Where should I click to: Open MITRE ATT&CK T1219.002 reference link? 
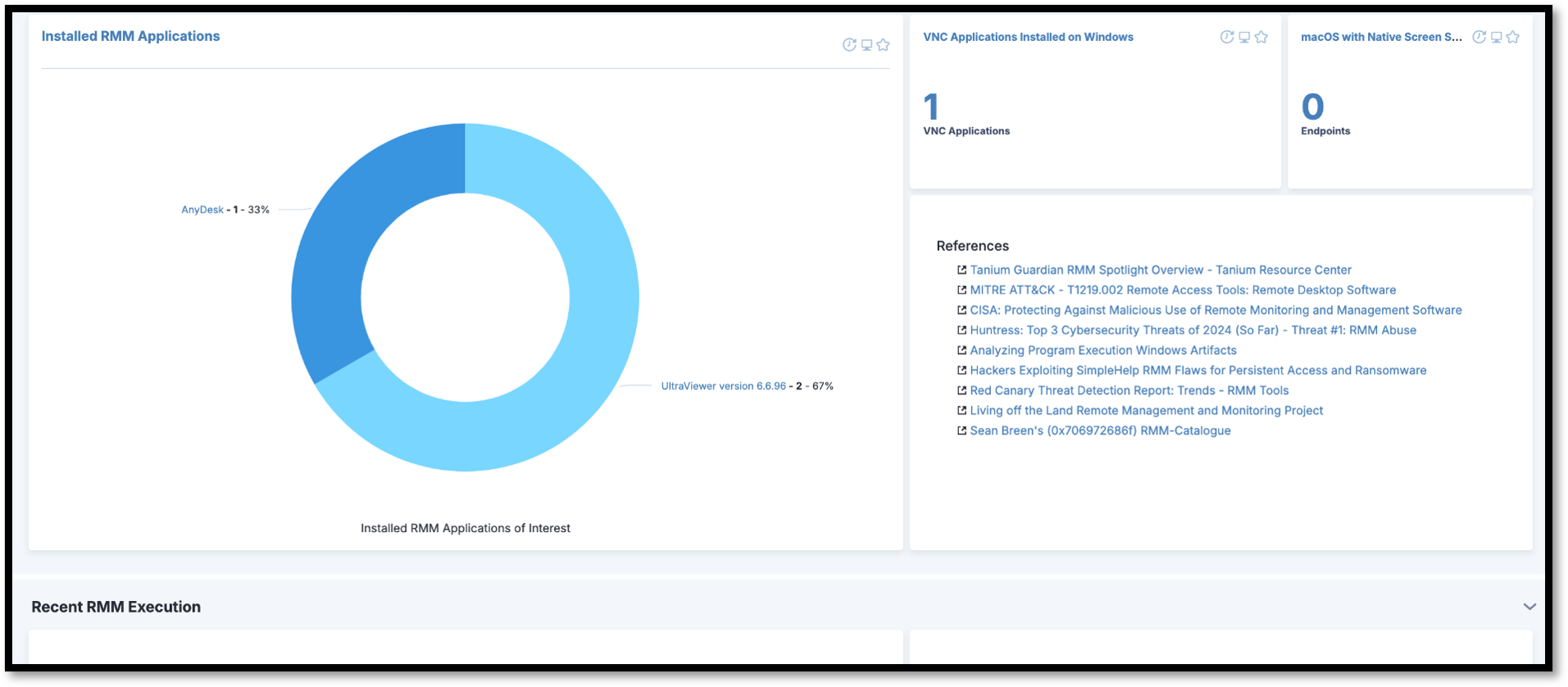pyautogui.click(x=1183, y=290)
